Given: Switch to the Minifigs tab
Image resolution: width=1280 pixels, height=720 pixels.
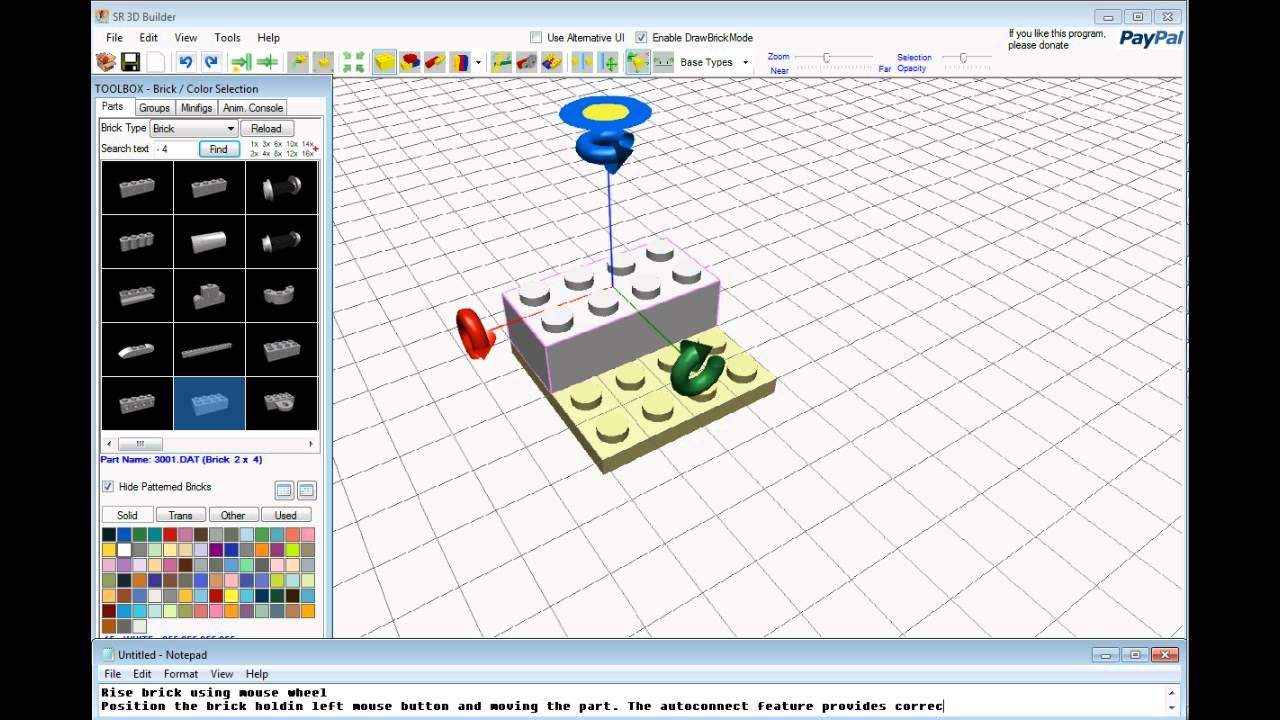Looking at the screenshot, I should coord(196,108).
